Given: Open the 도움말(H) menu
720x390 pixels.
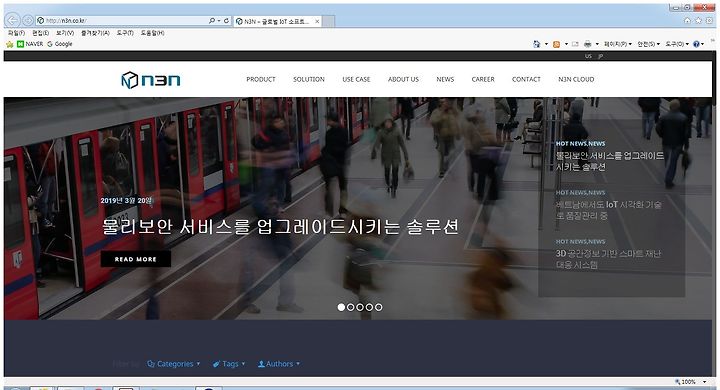Looking at the screenshot, I should pos(152,33).
